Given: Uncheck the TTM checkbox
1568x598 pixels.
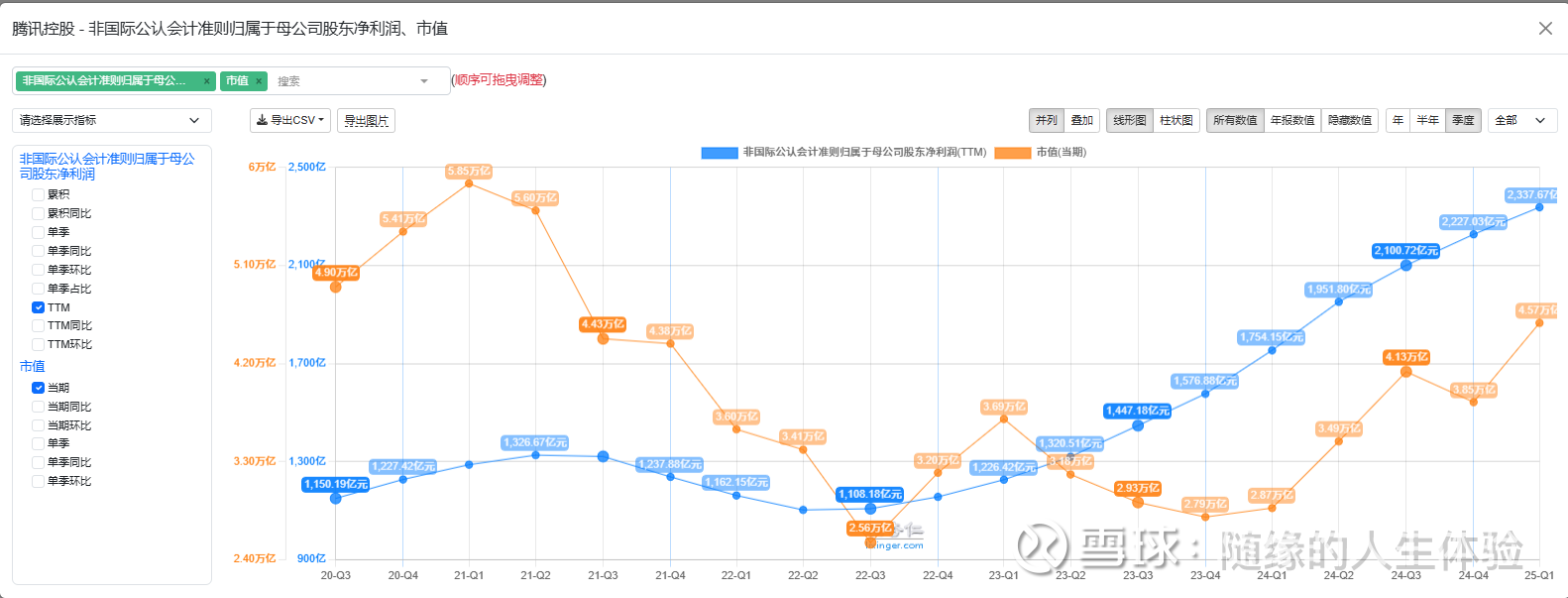Looking at the screenshot, I should point(38,307).
